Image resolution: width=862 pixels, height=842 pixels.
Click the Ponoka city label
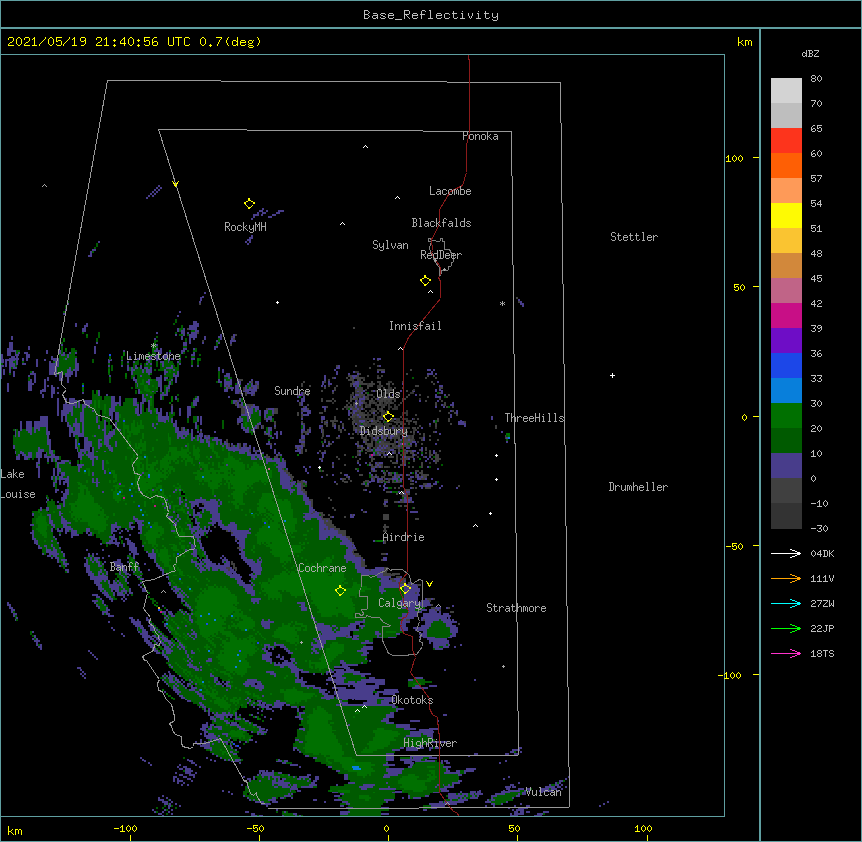(480, 136)
